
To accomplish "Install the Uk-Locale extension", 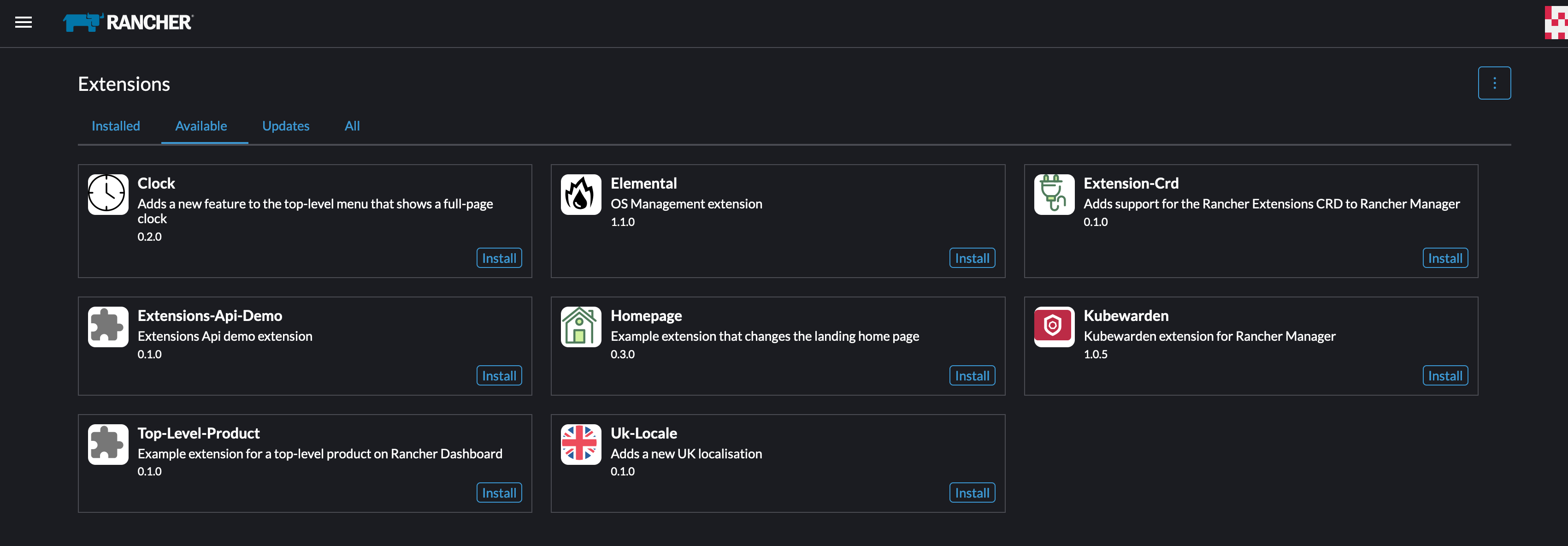I will [x=972, y=493].
